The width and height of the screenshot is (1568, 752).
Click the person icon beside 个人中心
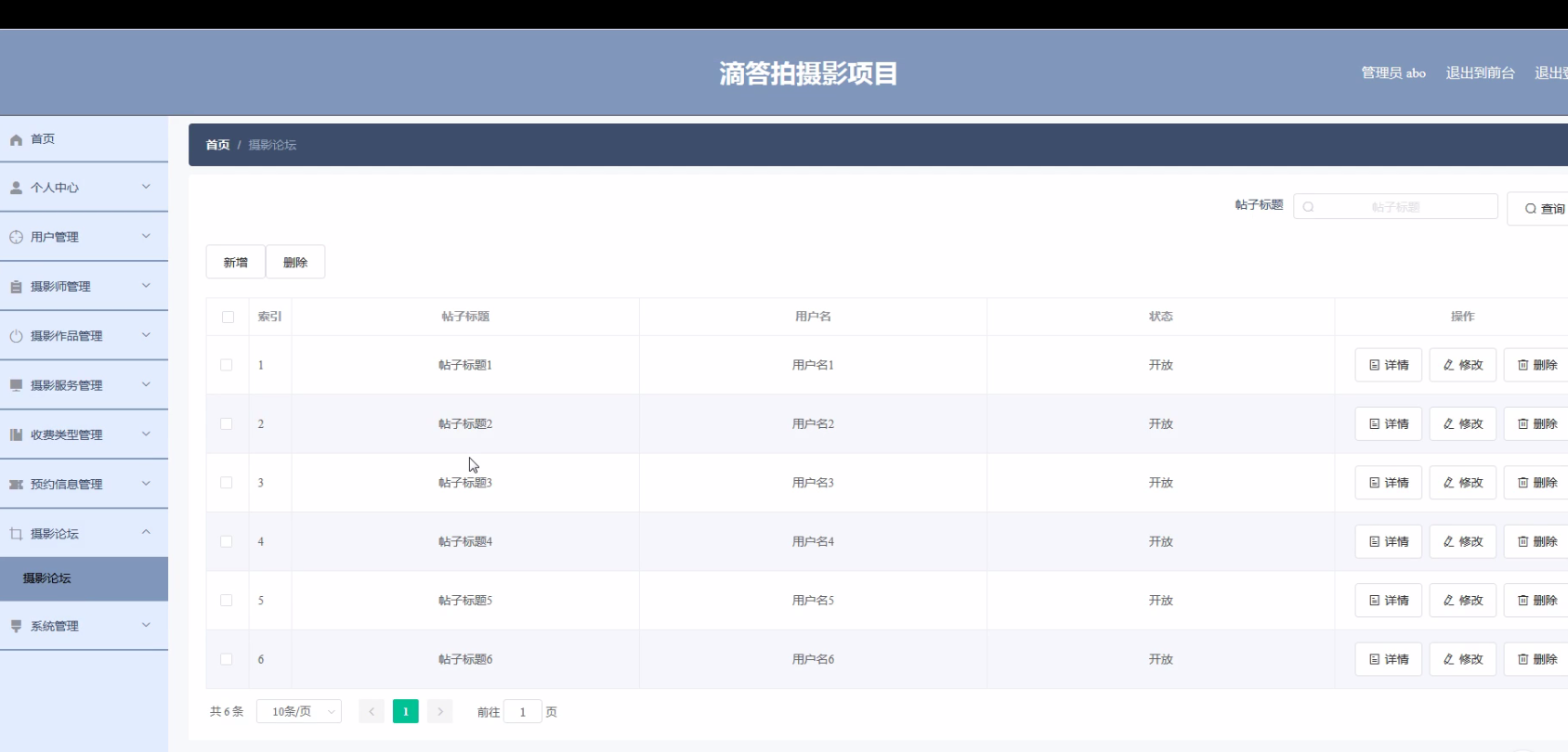click(16, 188)
